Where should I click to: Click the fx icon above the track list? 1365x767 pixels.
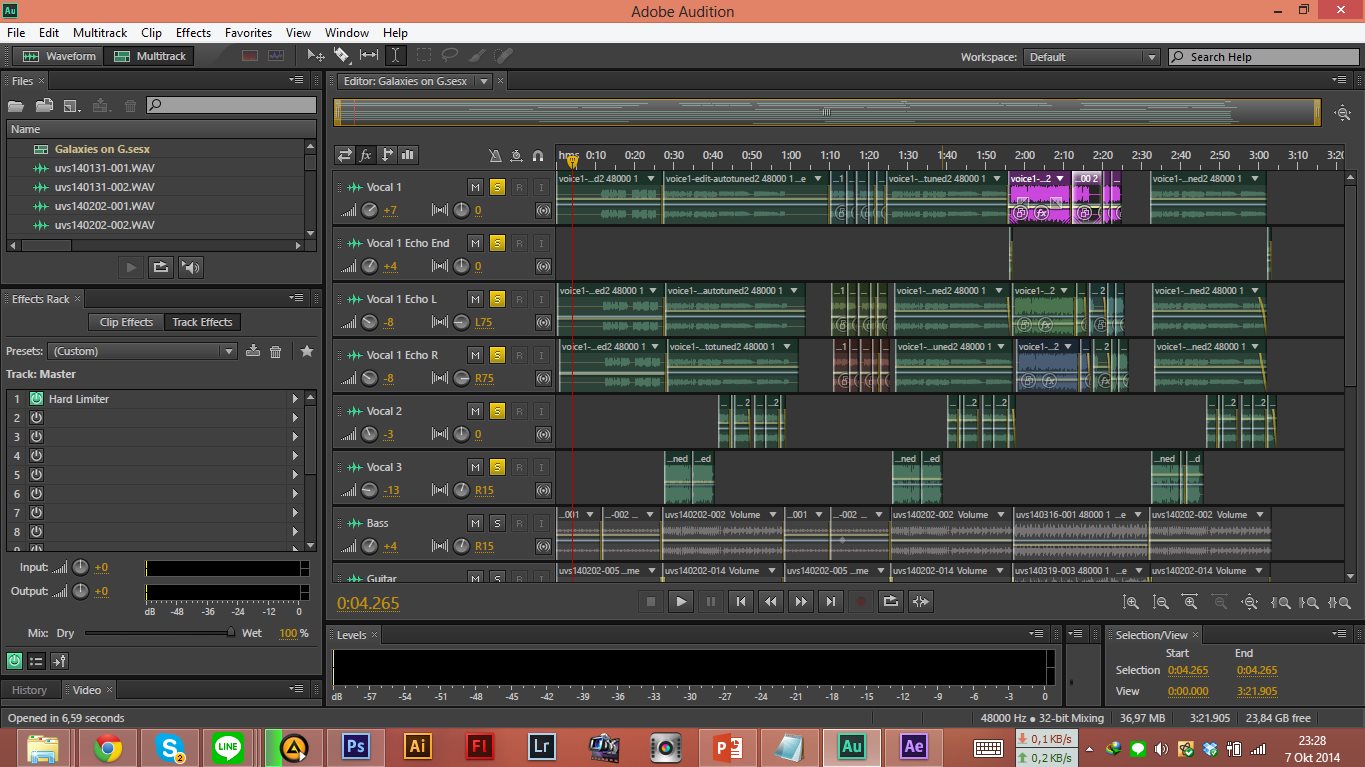pyautogui.click(x=367, y=155)
